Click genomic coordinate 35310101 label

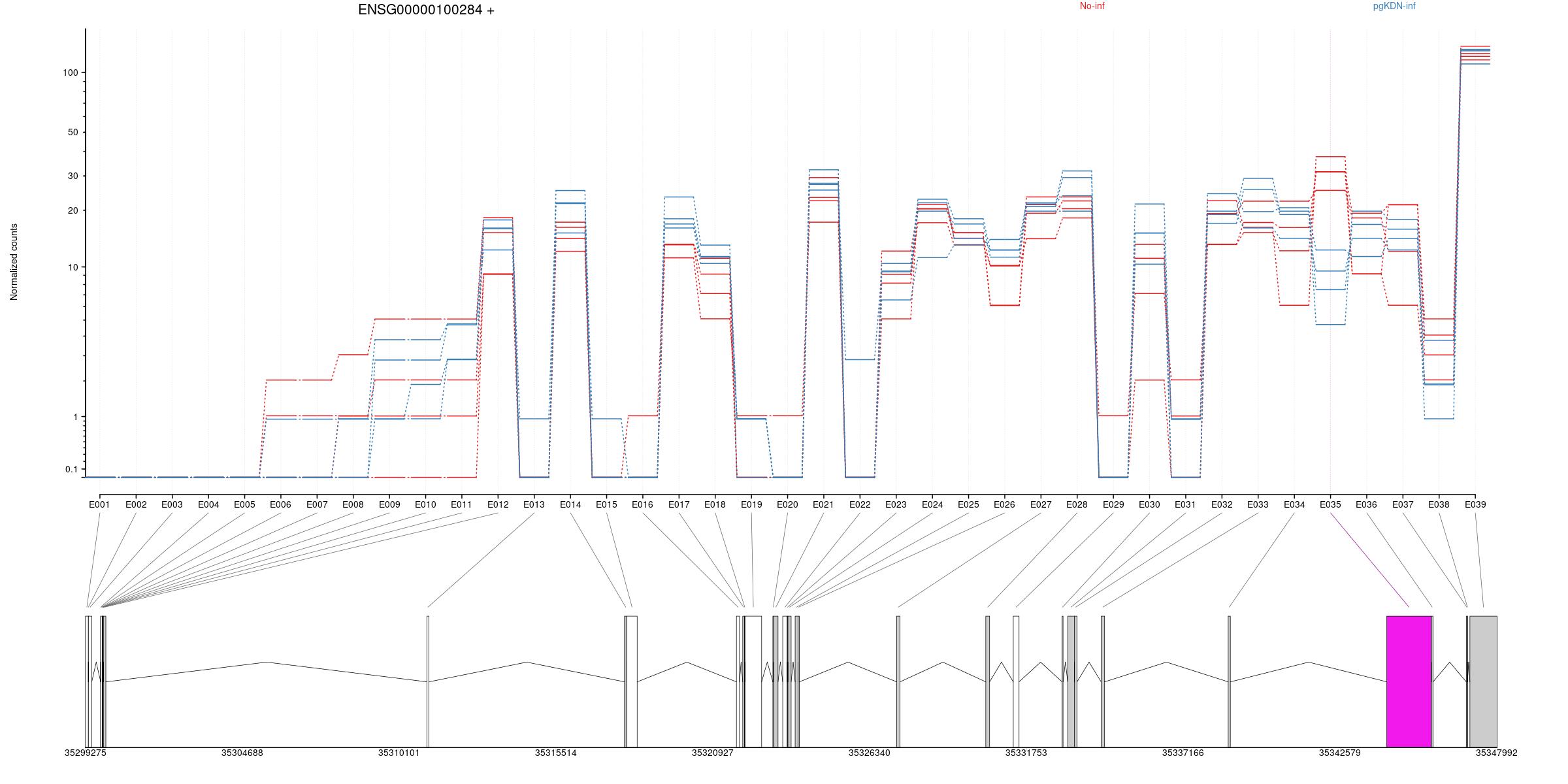(x=399, y=753)
